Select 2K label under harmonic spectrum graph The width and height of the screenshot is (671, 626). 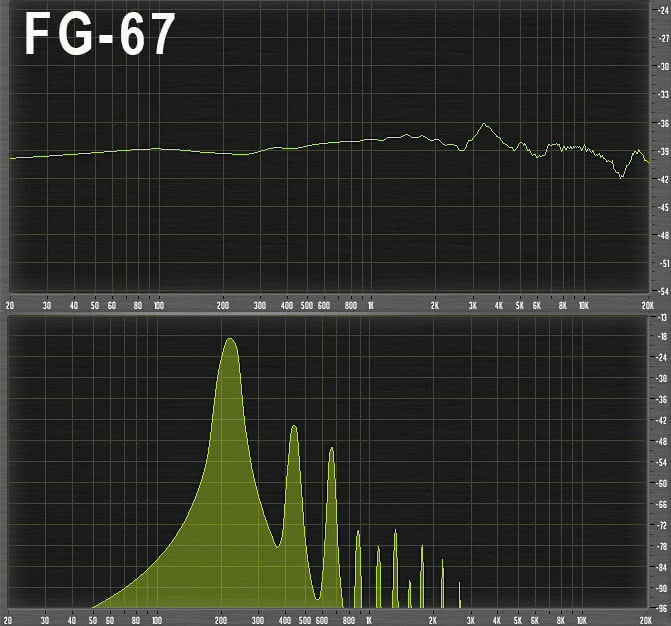[x=433, y=620]
